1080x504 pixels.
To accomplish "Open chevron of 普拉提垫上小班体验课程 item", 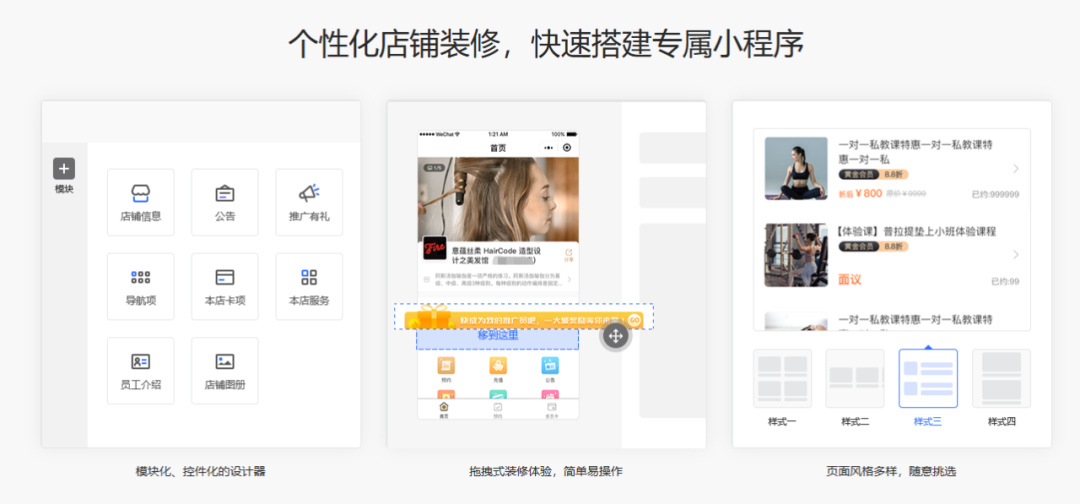I will click(1016, 255).
